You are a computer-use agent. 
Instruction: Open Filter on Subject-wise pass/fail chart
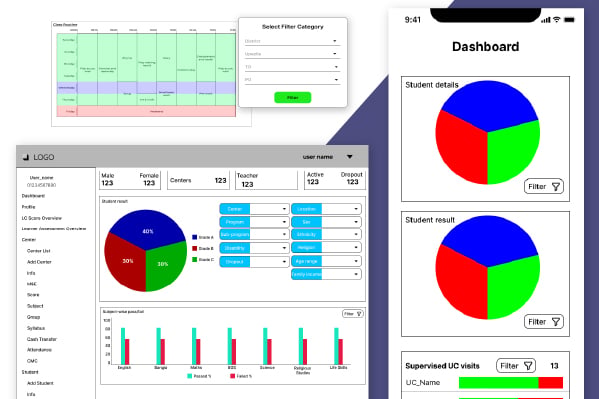coord(352,314)
